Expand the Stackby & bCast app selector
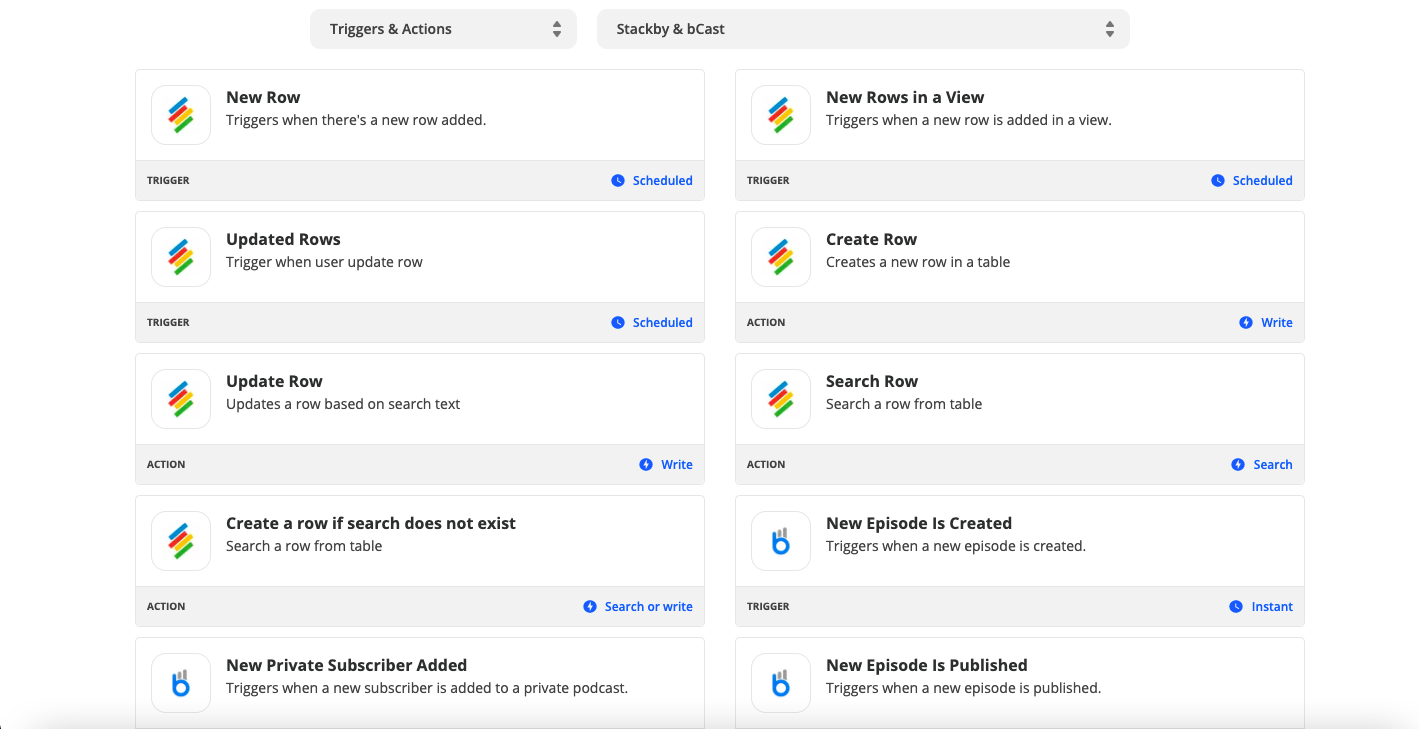The image size is (1419, 729). point(863,29)
